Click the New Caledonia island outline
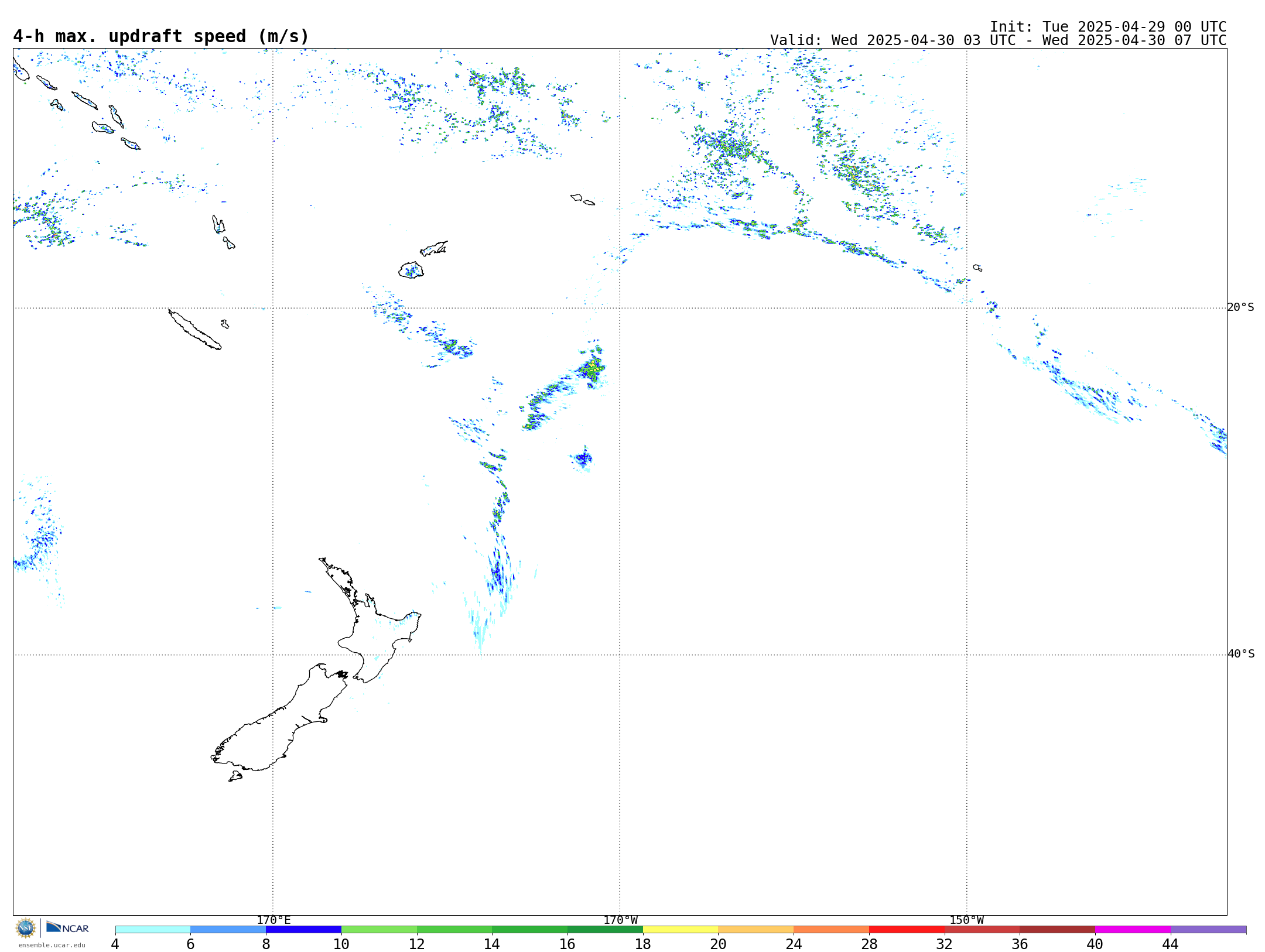Image resolution: width=1265 pixels, height=952 pixels. click(194, 330)
